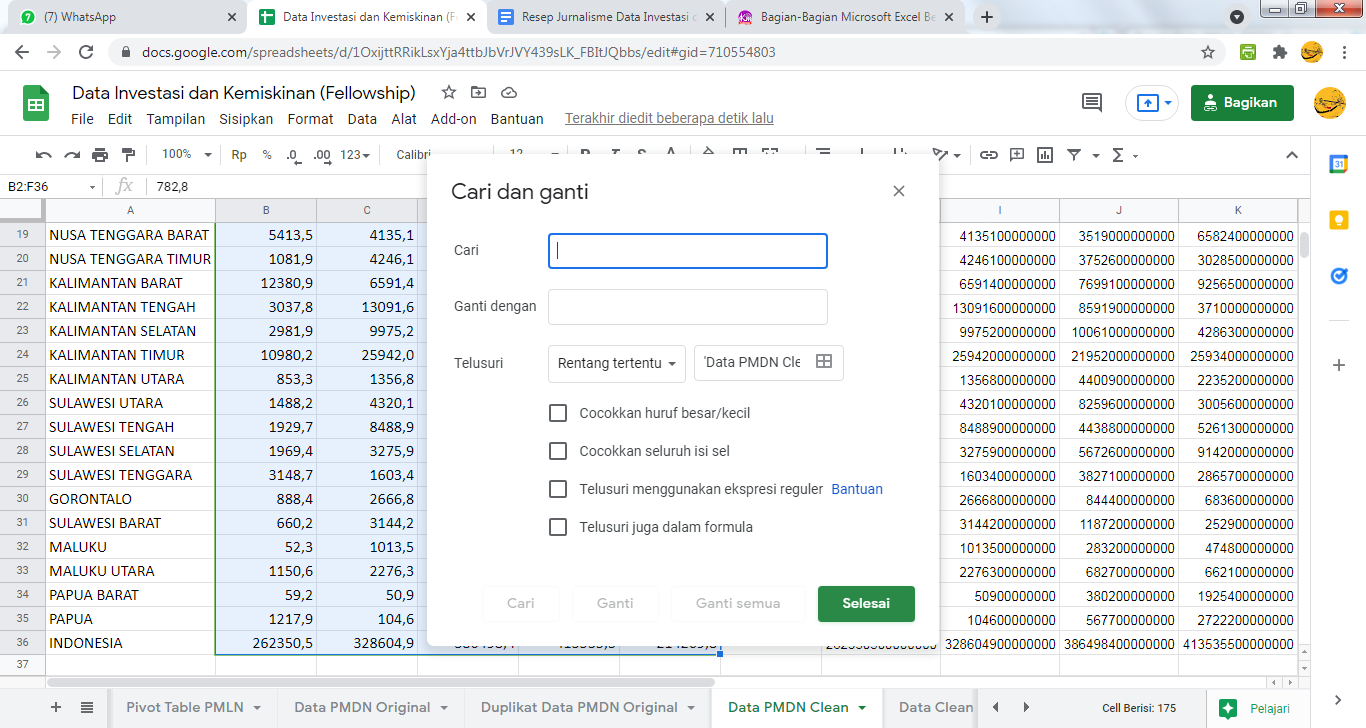This screenshot has width=1366, height=728.
Task: Click the print icon in toolbar
Action: point(100,155)
